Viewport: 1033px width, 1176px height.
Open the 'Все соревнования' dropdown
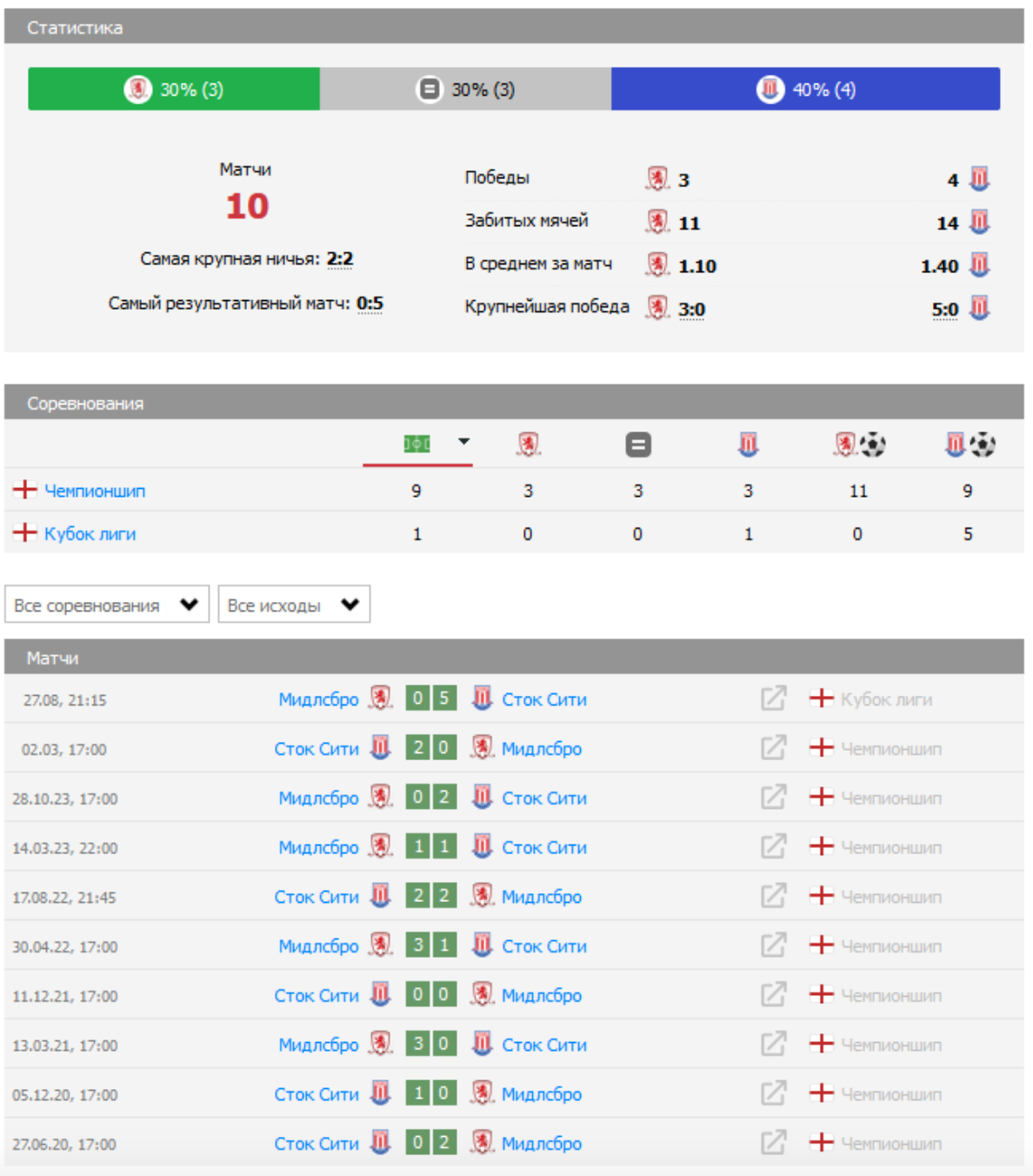[106, 605]
